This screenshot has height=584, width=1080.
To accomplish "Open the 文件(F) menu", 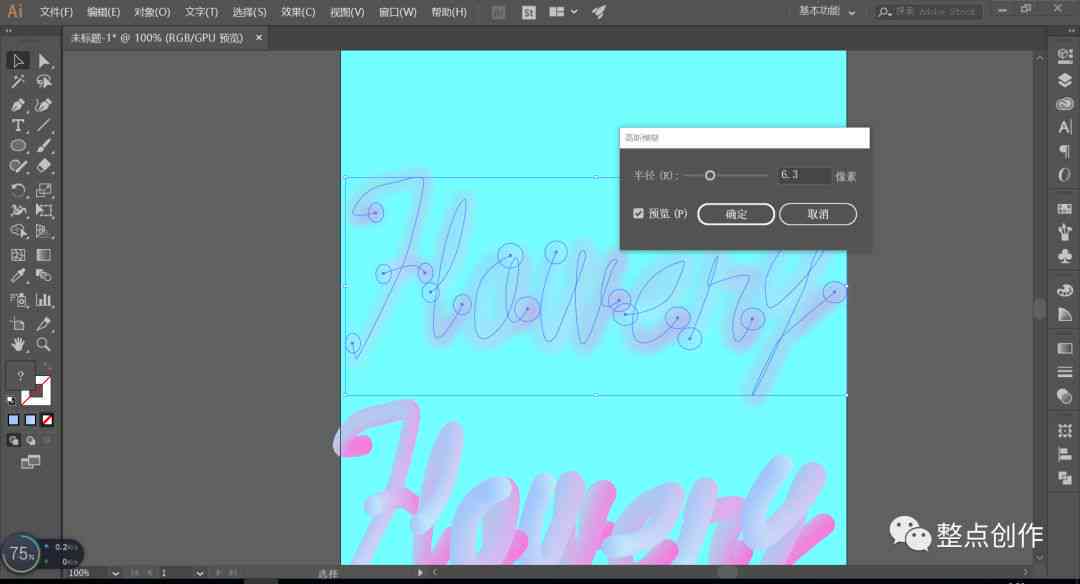I will click(56, 12).
